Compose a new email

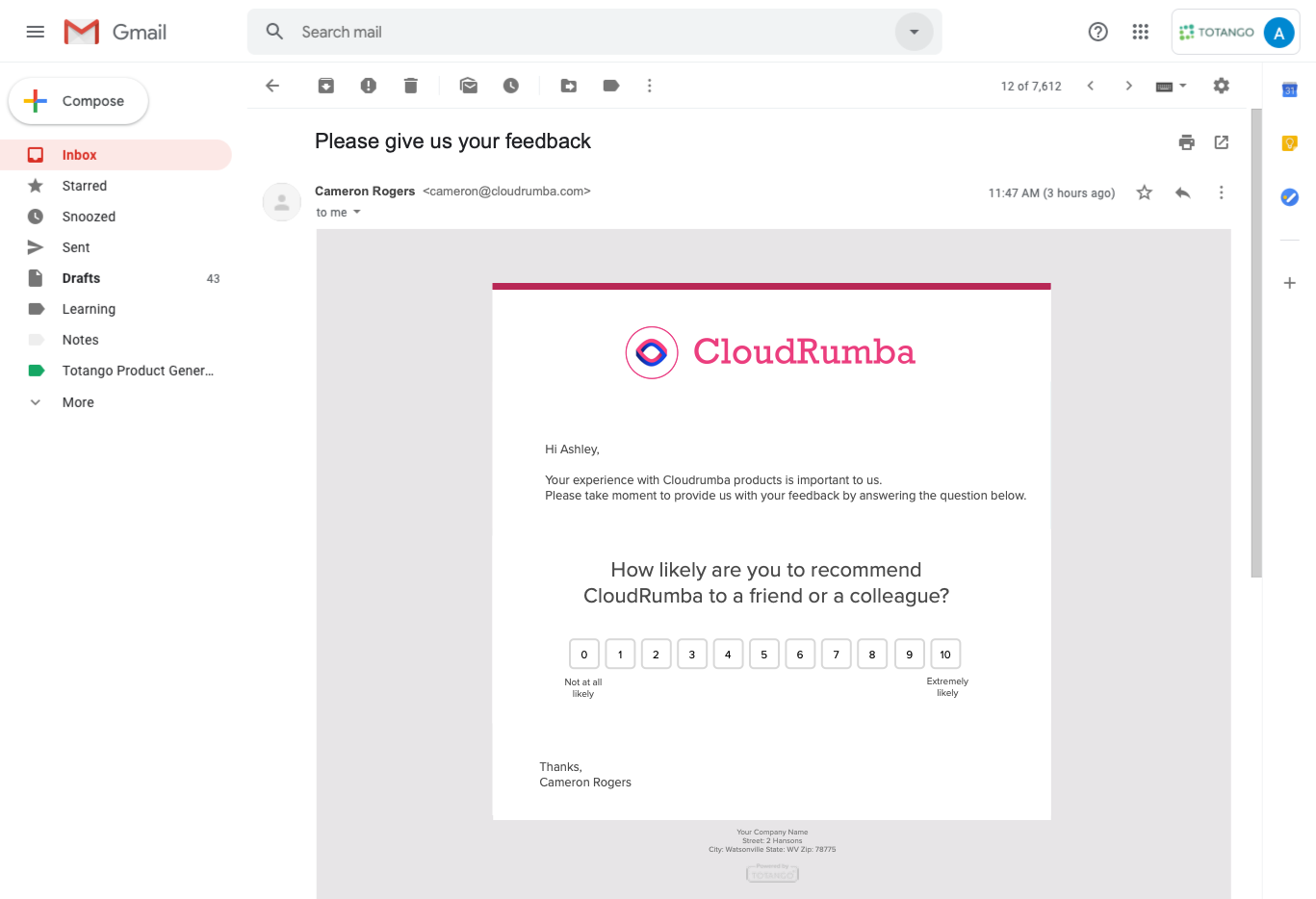pyautogui.click(x=78, y=101)
